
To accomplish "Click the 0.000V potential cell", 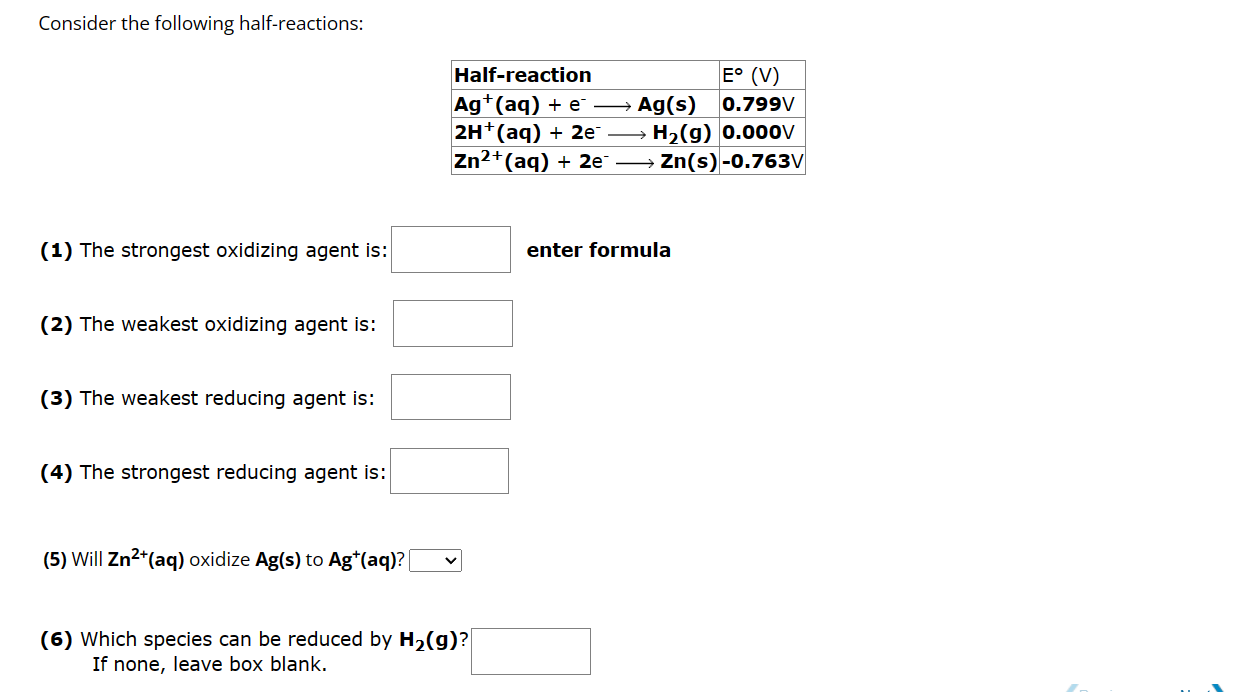I will [x=762, y=132].
